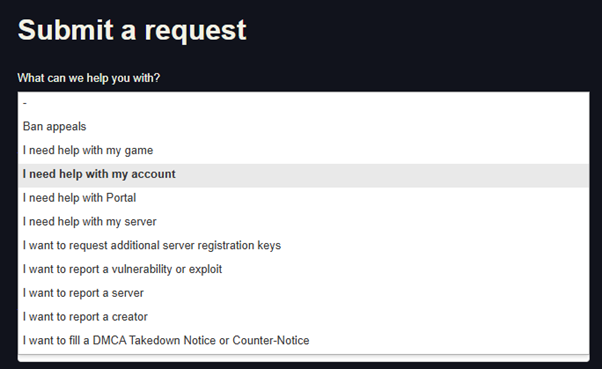602x369 pixels.
Task: Open the Ban appeals request form
Action: [x=303, y=126]
